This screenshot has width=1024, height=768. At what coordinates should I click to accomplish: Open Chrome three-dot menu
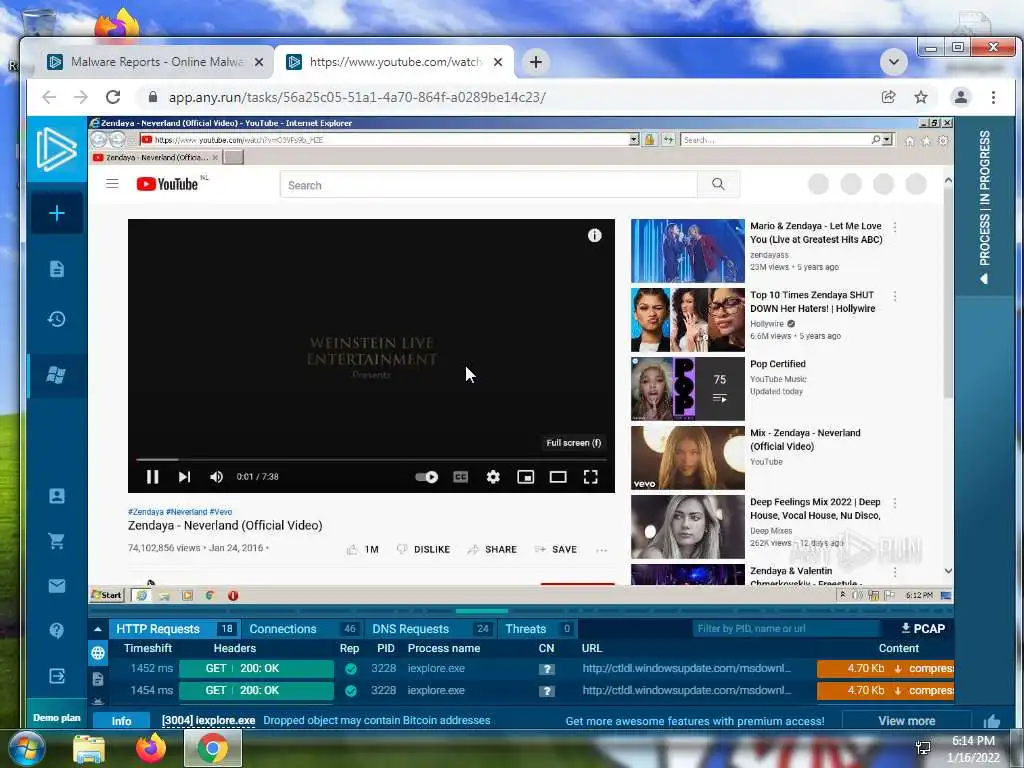[993, 97]
